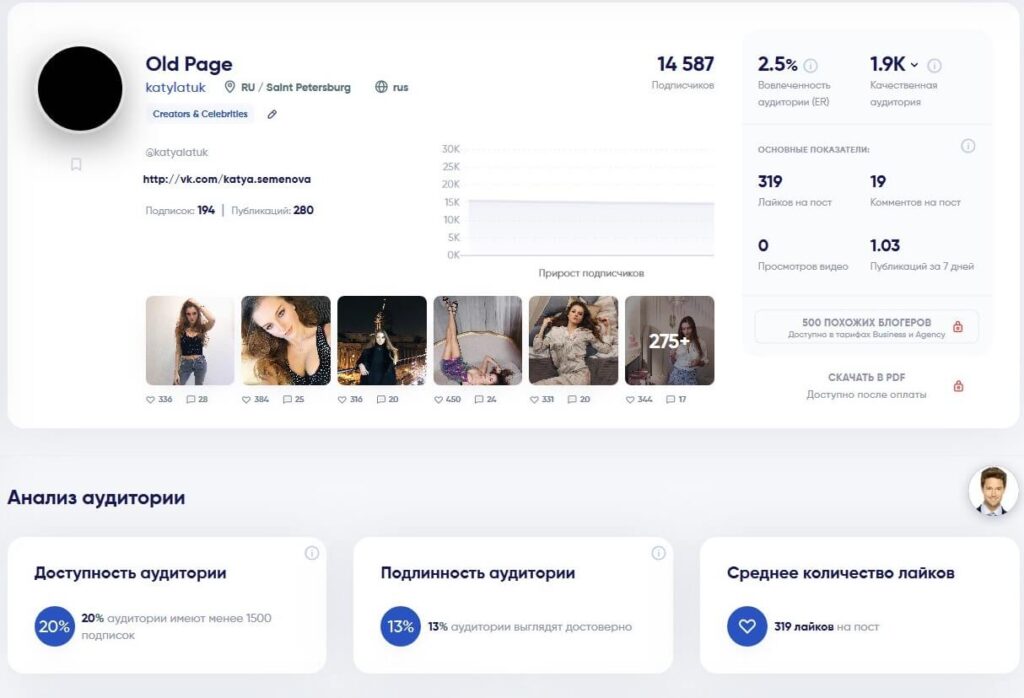Click the bookmark icon under the avatar
Screen dimensions: 1024x698
[x=76, y=164]
